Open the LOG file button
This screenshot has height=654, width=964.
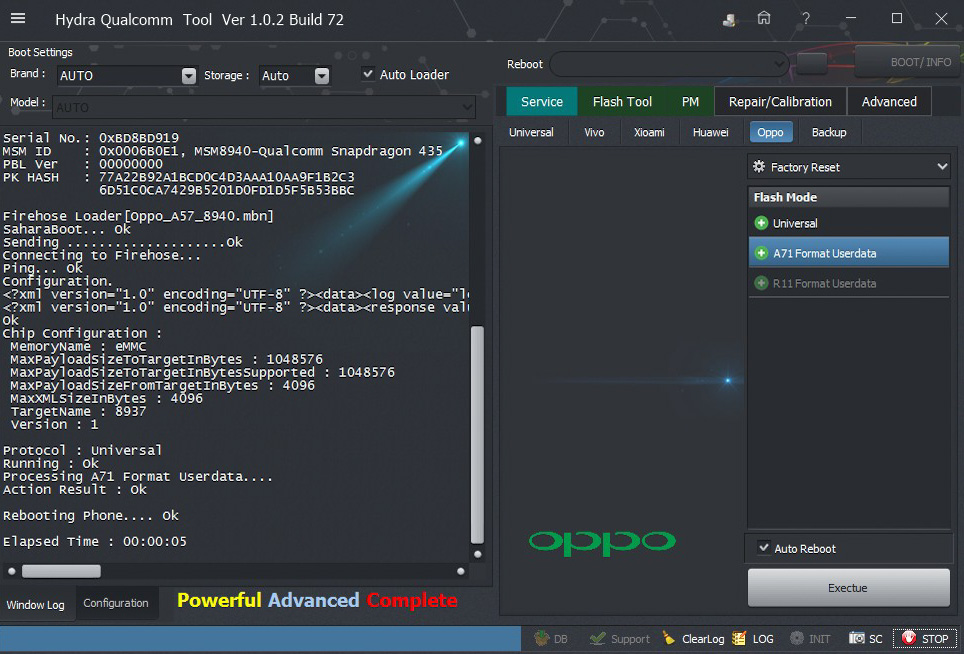753,639
